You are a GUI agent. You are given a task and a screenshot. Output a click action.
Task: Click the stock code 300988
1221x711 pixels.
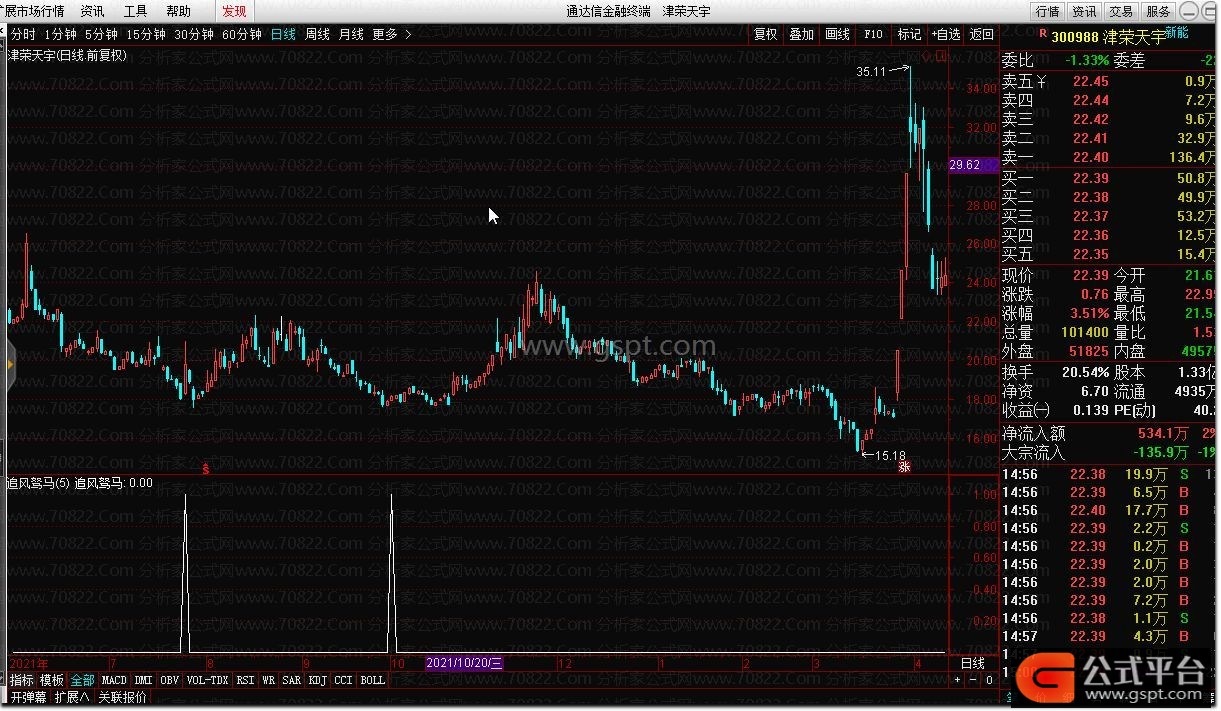pos(1076,36)
